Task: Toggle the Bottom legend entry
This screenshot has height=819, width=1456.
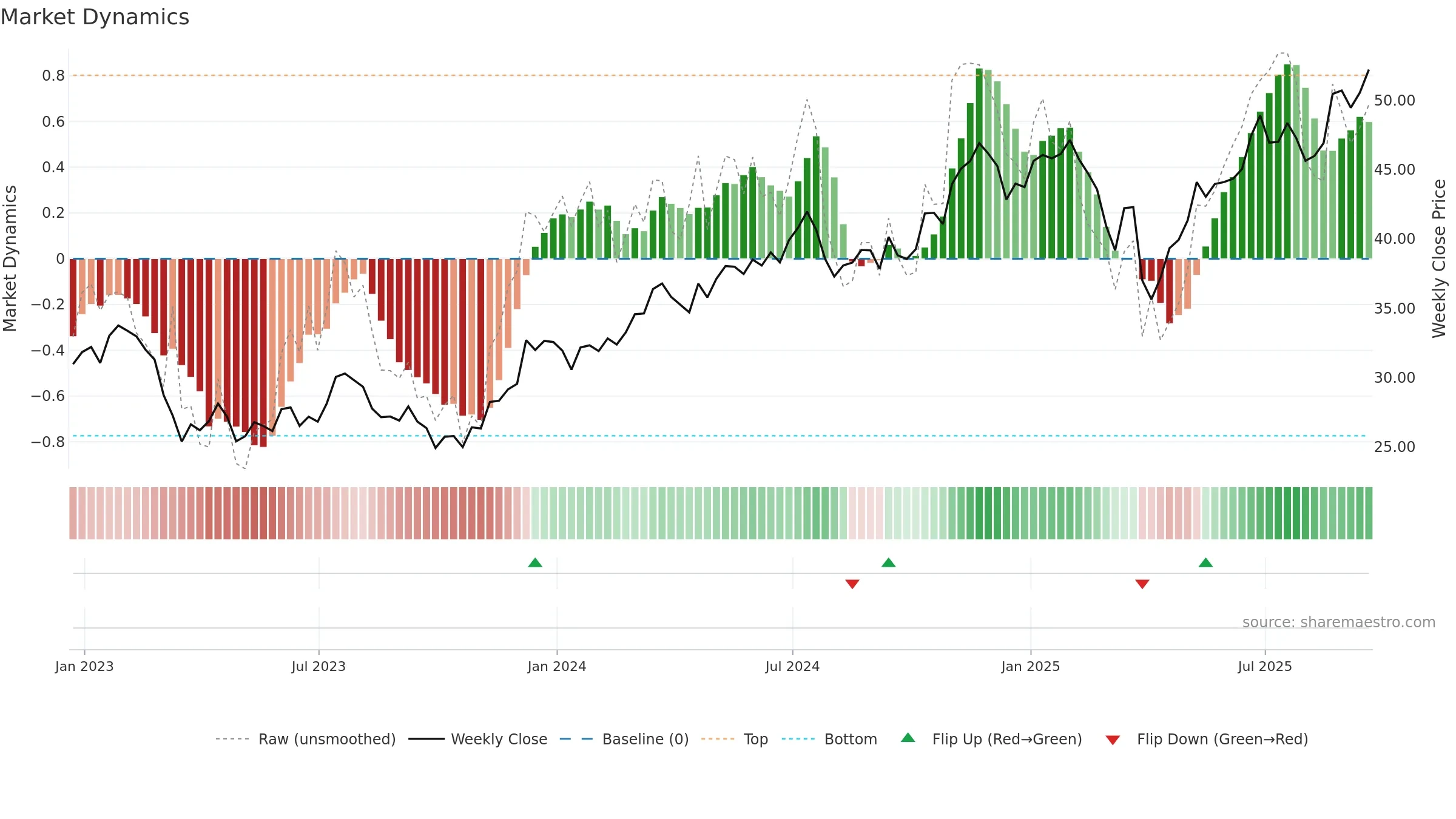Action: click(829, 739)
